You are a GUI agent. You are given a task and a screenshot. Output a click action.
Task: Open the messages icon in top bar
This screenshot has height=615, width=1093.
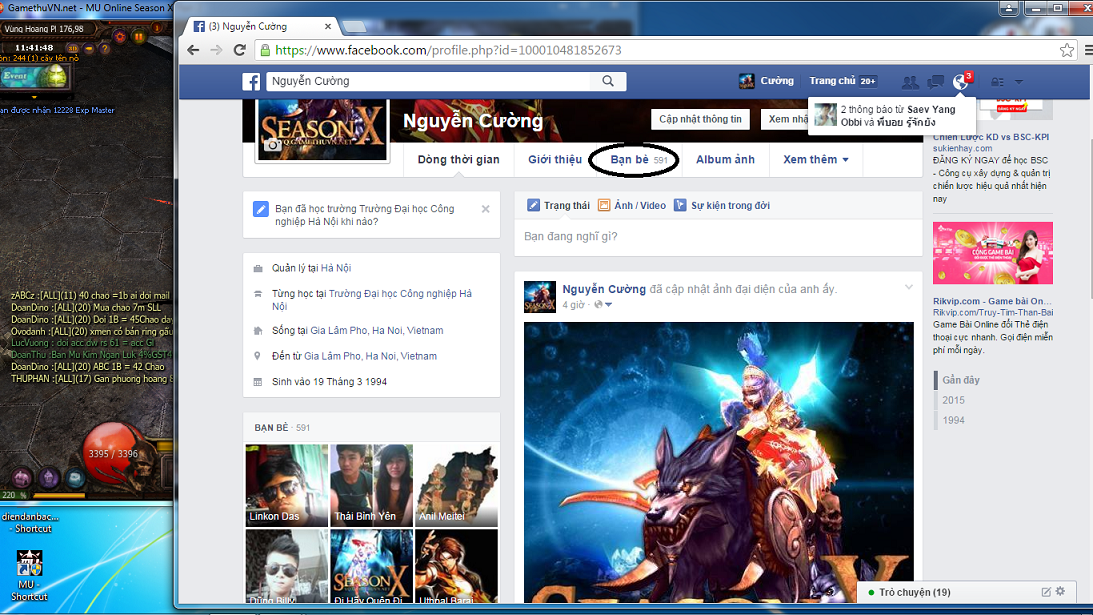click(936, 82)
